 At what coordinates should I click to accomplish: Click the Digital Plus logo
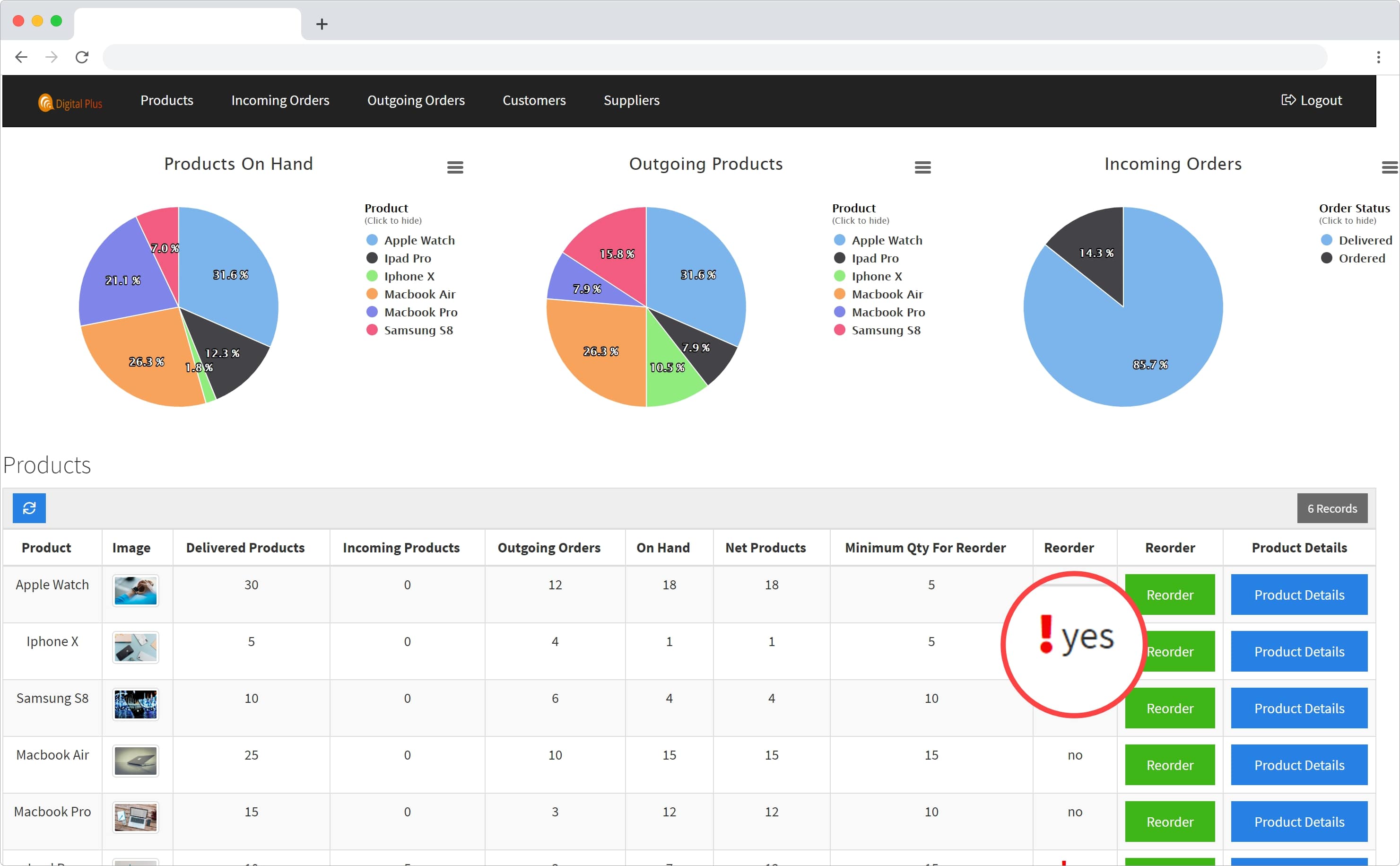70,103
